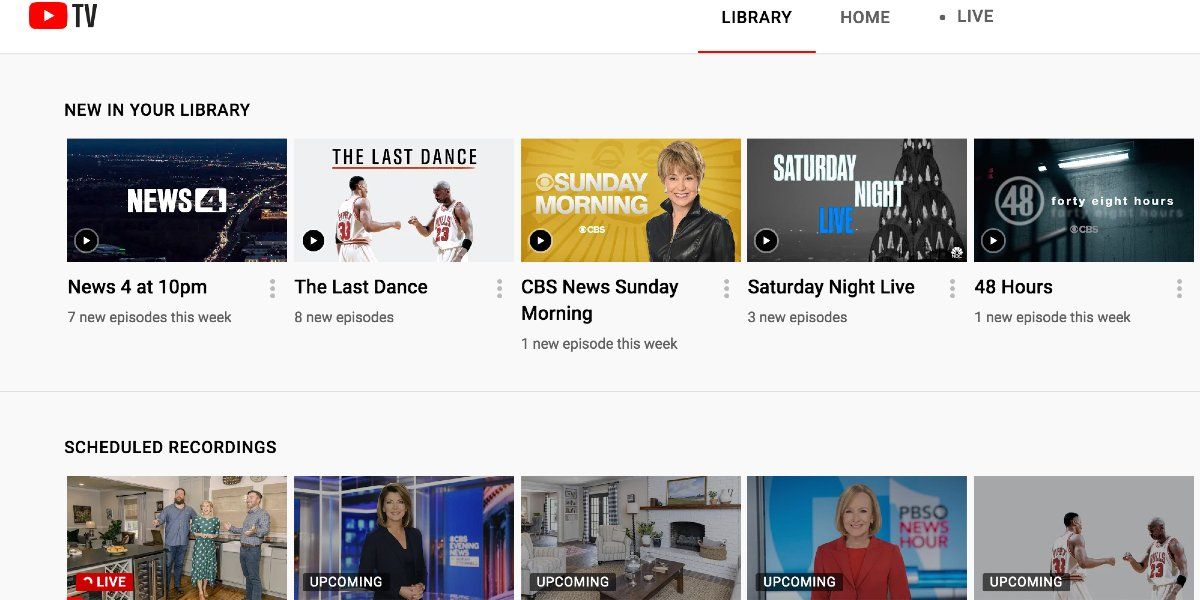Viewport: 1200px width, 600px height.
Task: Open the options icon for The Last Dance
Action: click(499, 288)
